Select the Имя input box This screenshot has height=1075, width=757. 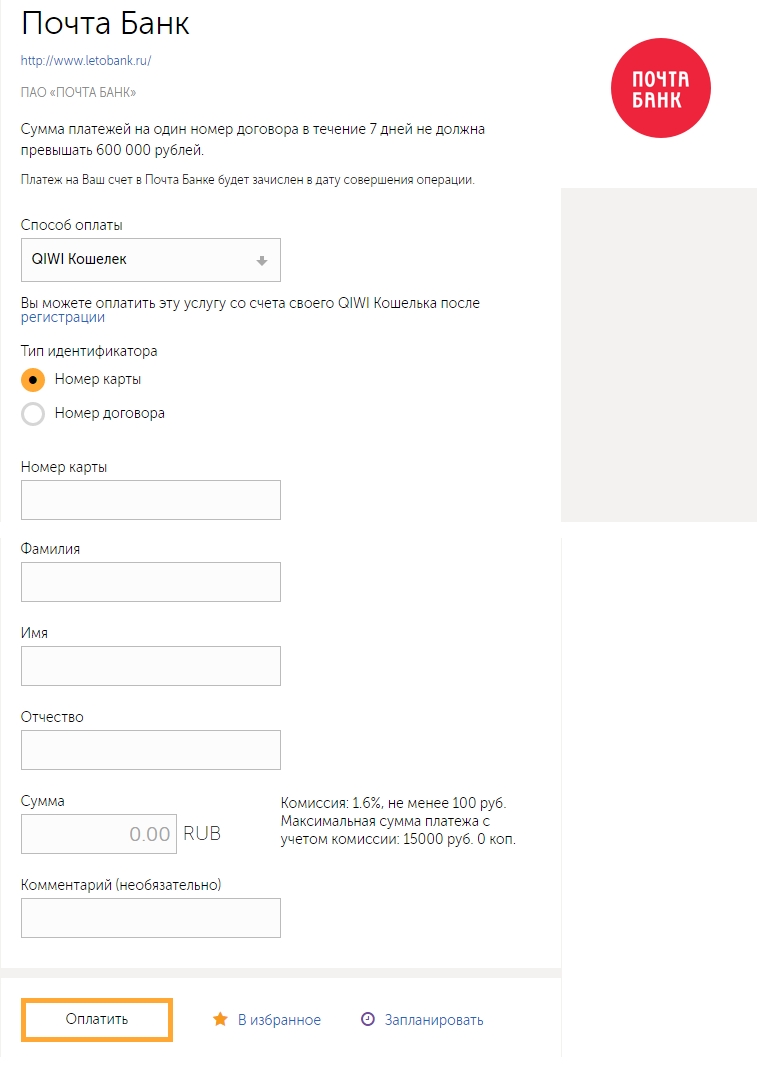click(x=150, y=666)
